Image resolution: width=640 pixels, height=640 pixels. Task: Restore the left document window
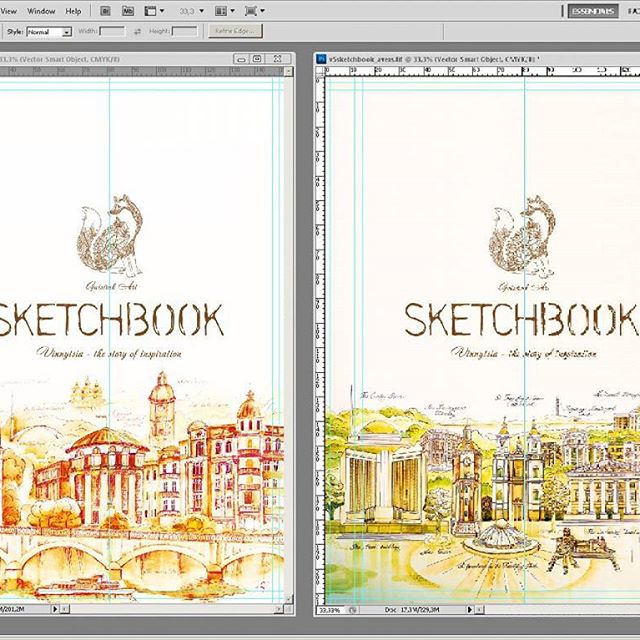pos(257,59)
